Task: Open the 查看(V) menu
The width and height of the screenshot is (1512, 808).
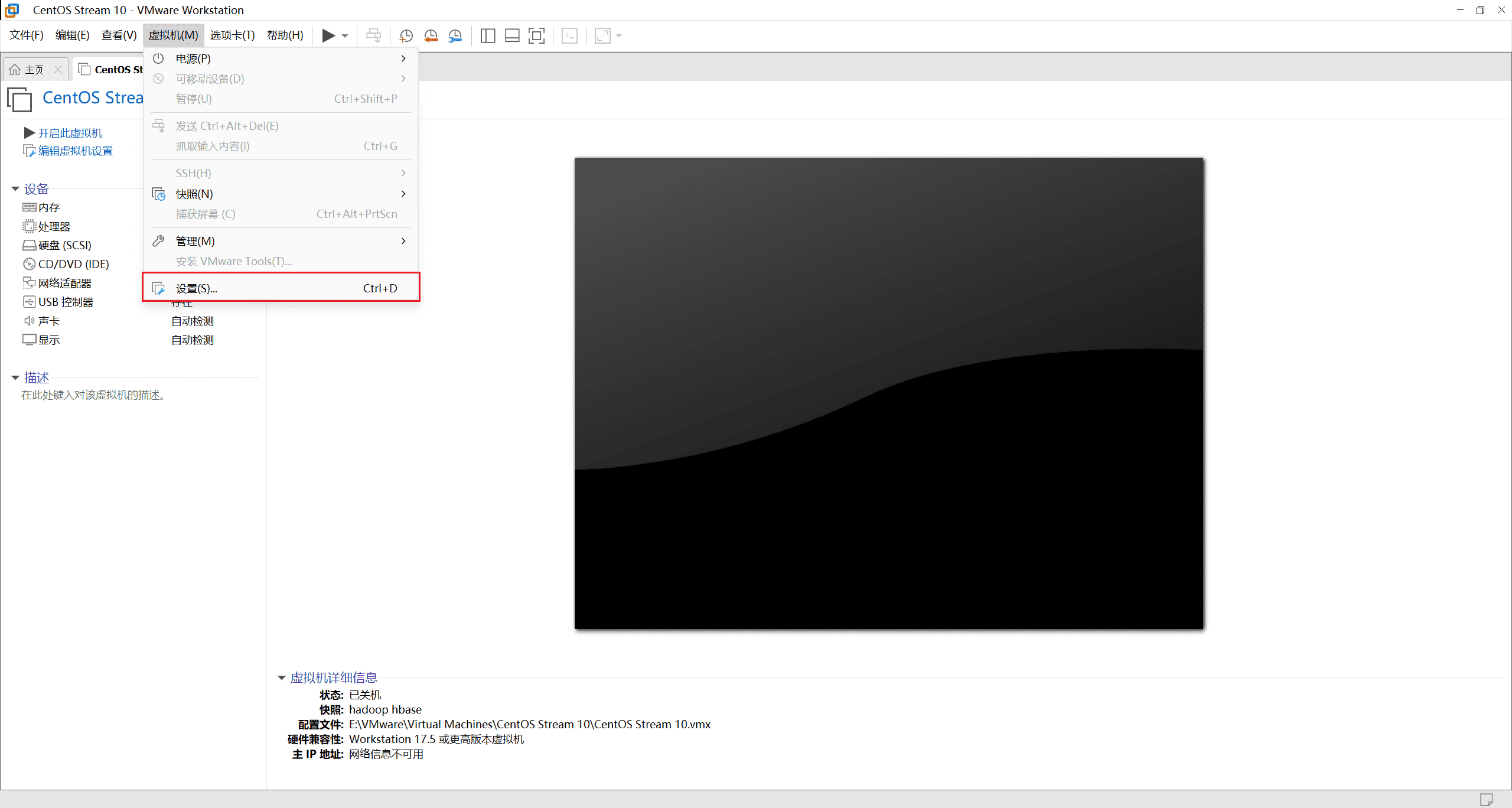Action: (x=119, y=35)
